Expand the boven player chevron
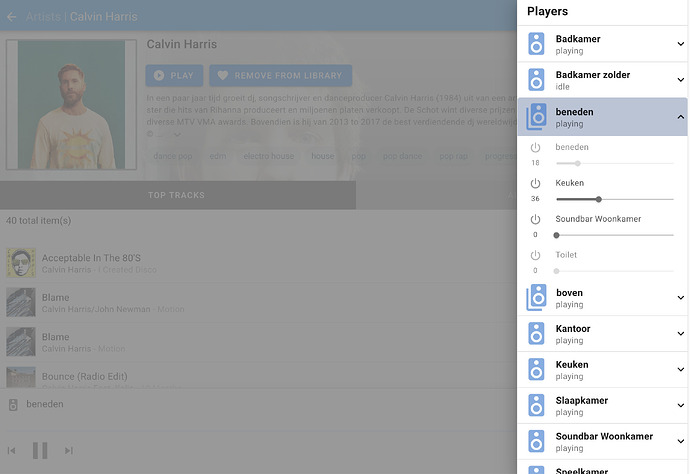The image size is (690, 474). 680,298
